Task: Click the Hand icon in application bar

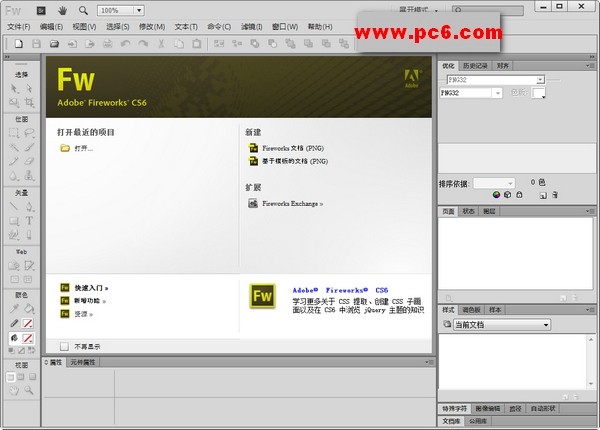Action: (62, 11)
